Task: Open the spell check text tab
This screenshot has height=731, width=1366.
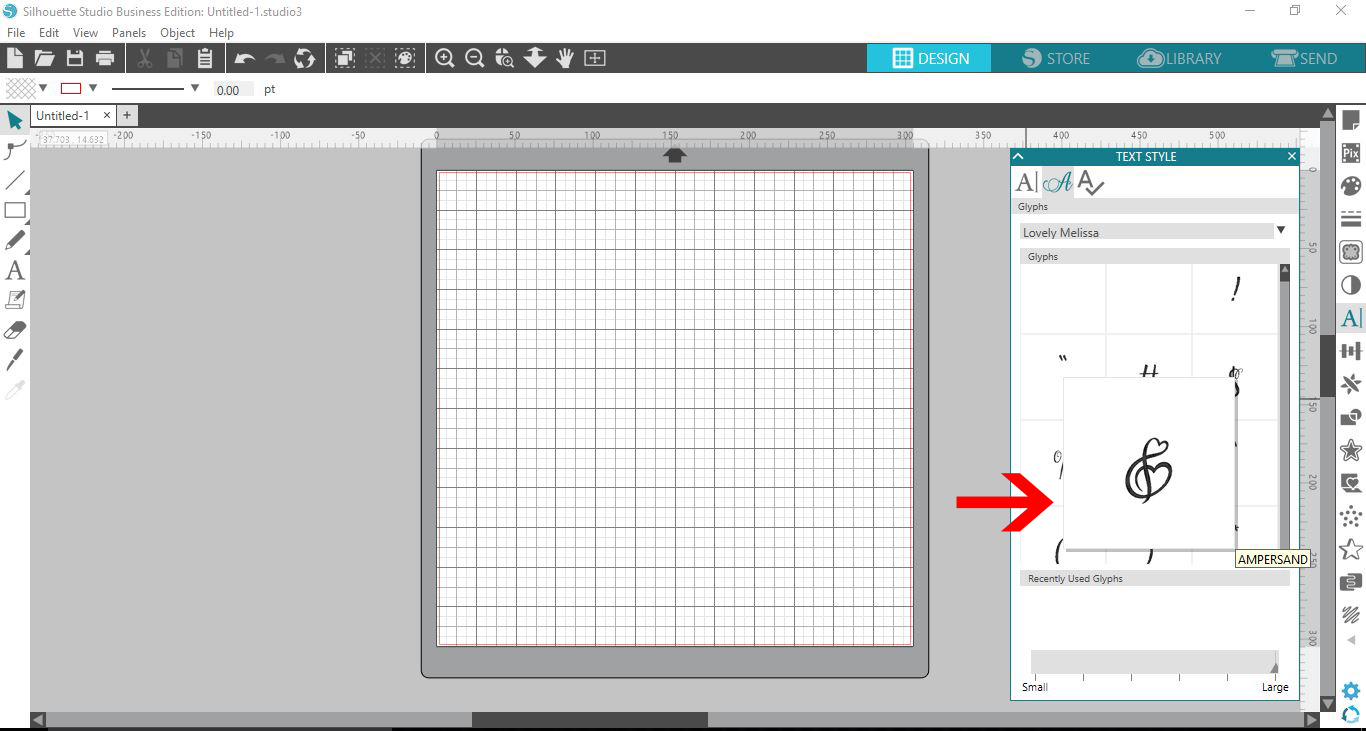Action: click(x=1091, y=183)
